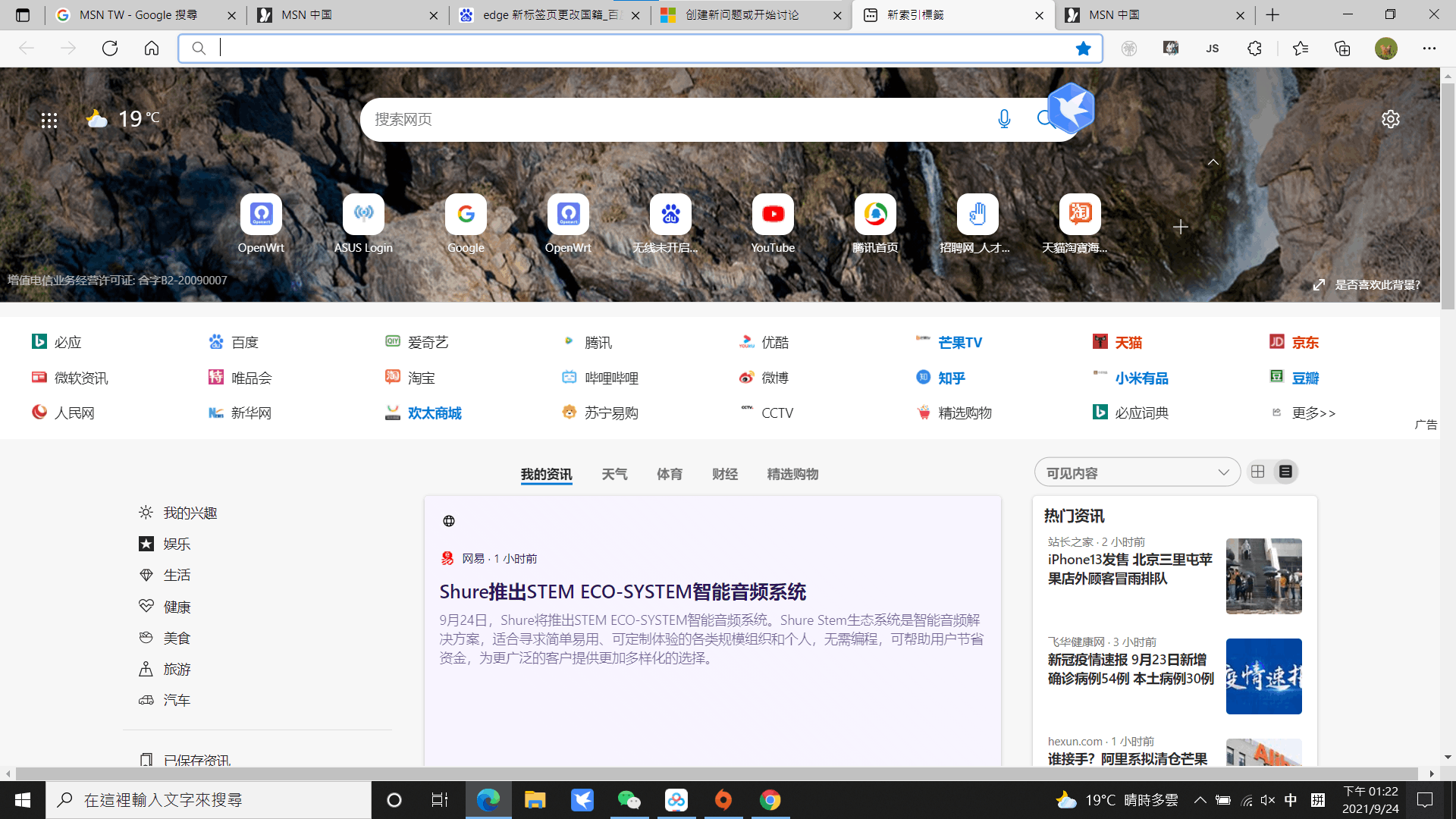Screen dimensions: 1456x819
Task: Select 美食 in the interests sidebar
Action: [177, 639]
